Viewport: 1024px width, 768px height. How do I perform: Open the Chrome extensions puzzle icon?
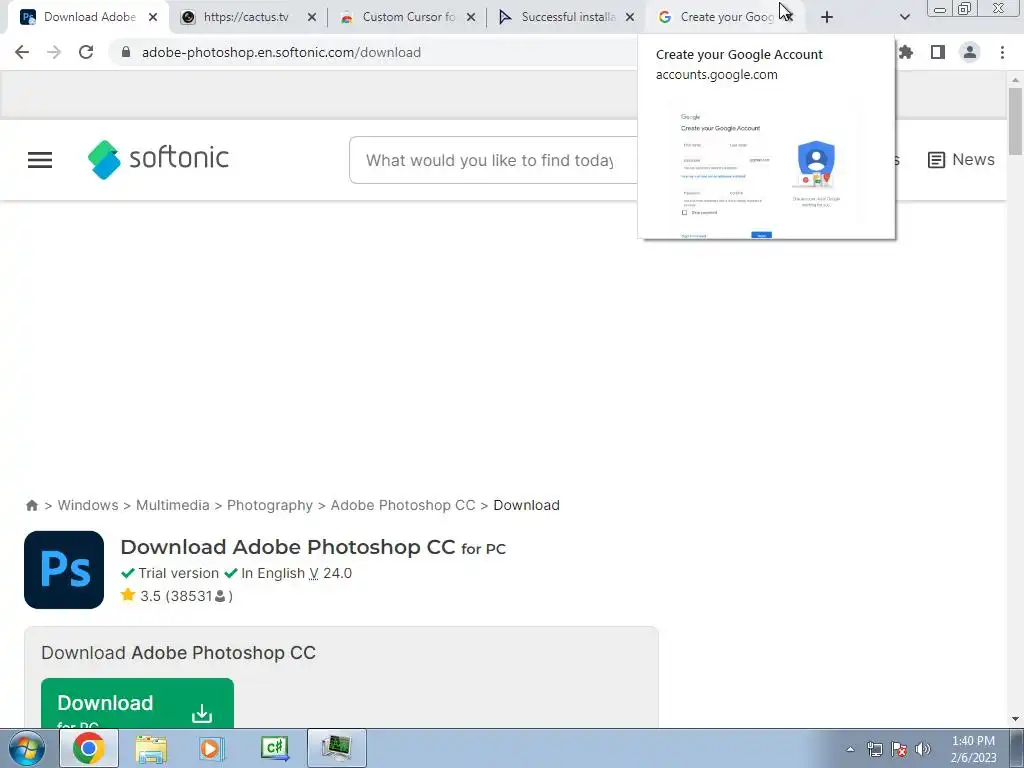906,52
